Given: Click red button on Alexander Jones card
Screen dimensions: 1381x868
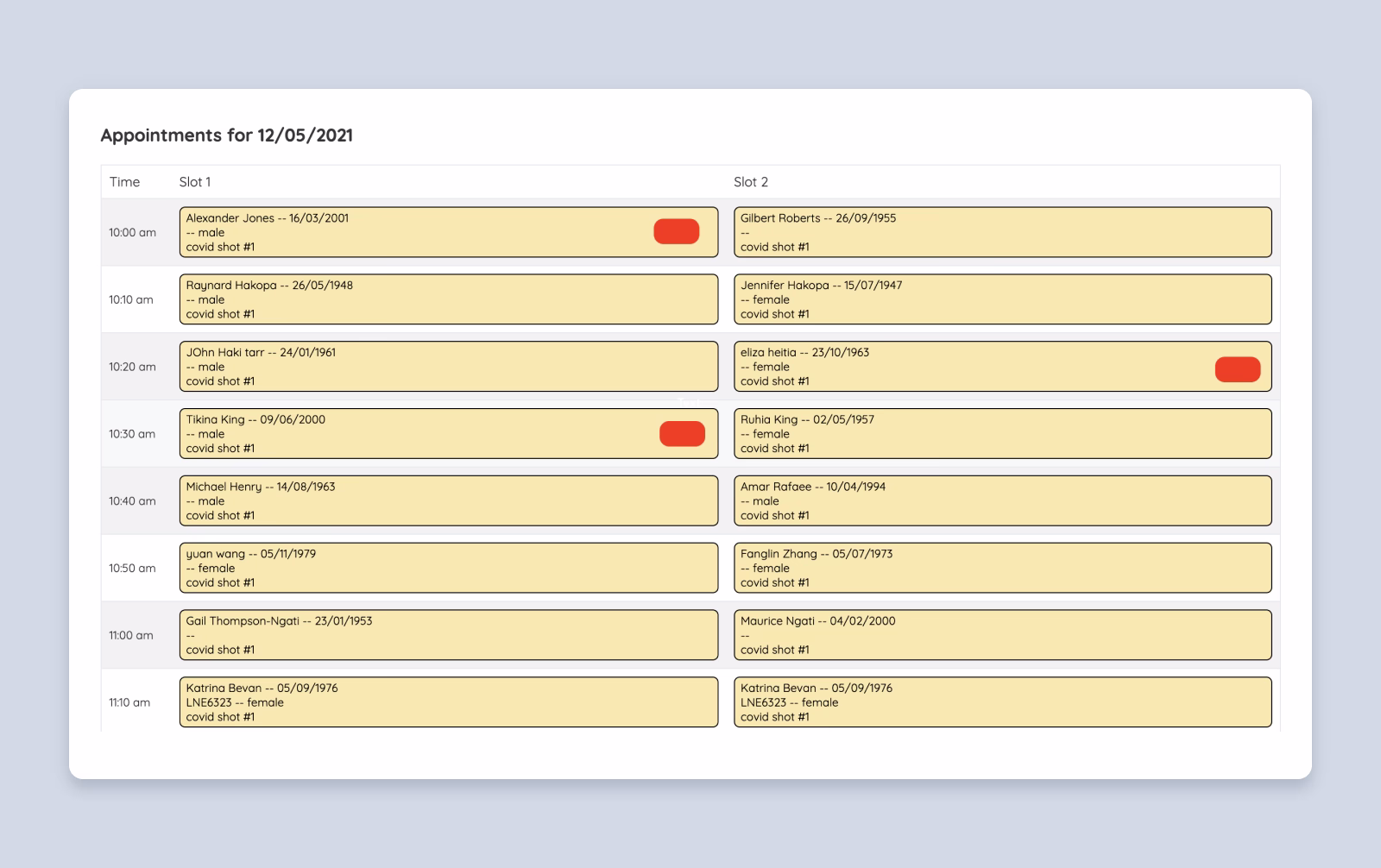Looking at the screenshot, I should coord(677,231).
